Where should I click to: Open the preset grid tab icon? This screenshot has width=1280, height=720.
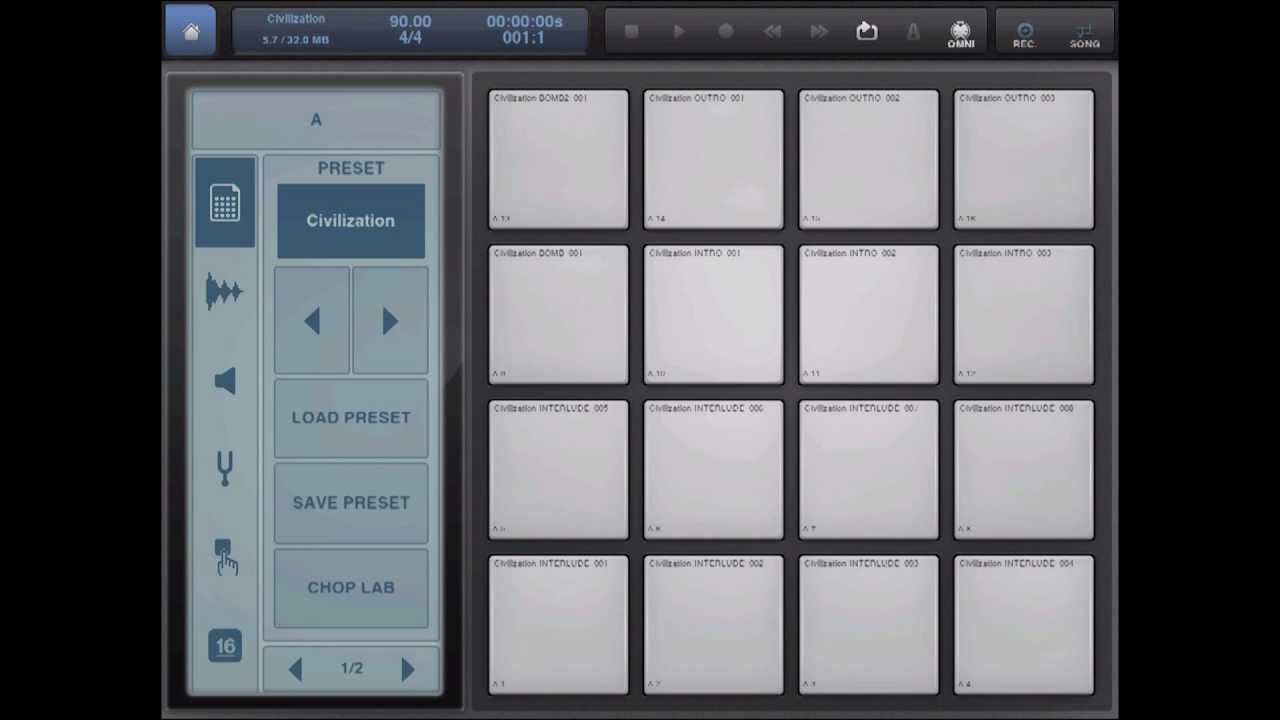[225, 203]
